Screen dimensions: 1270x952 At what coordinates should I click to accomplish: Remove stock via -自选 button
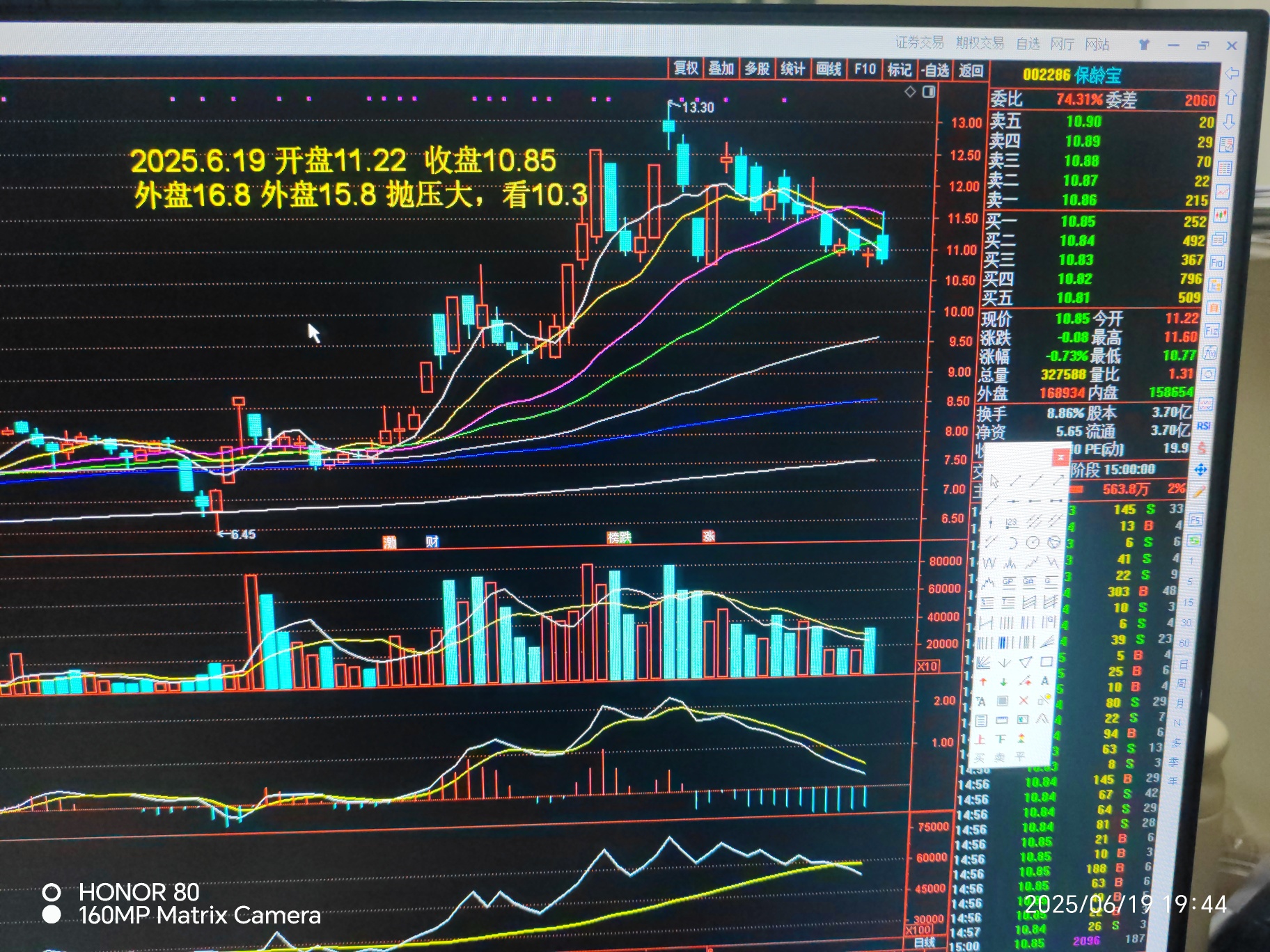click(935, 70)
